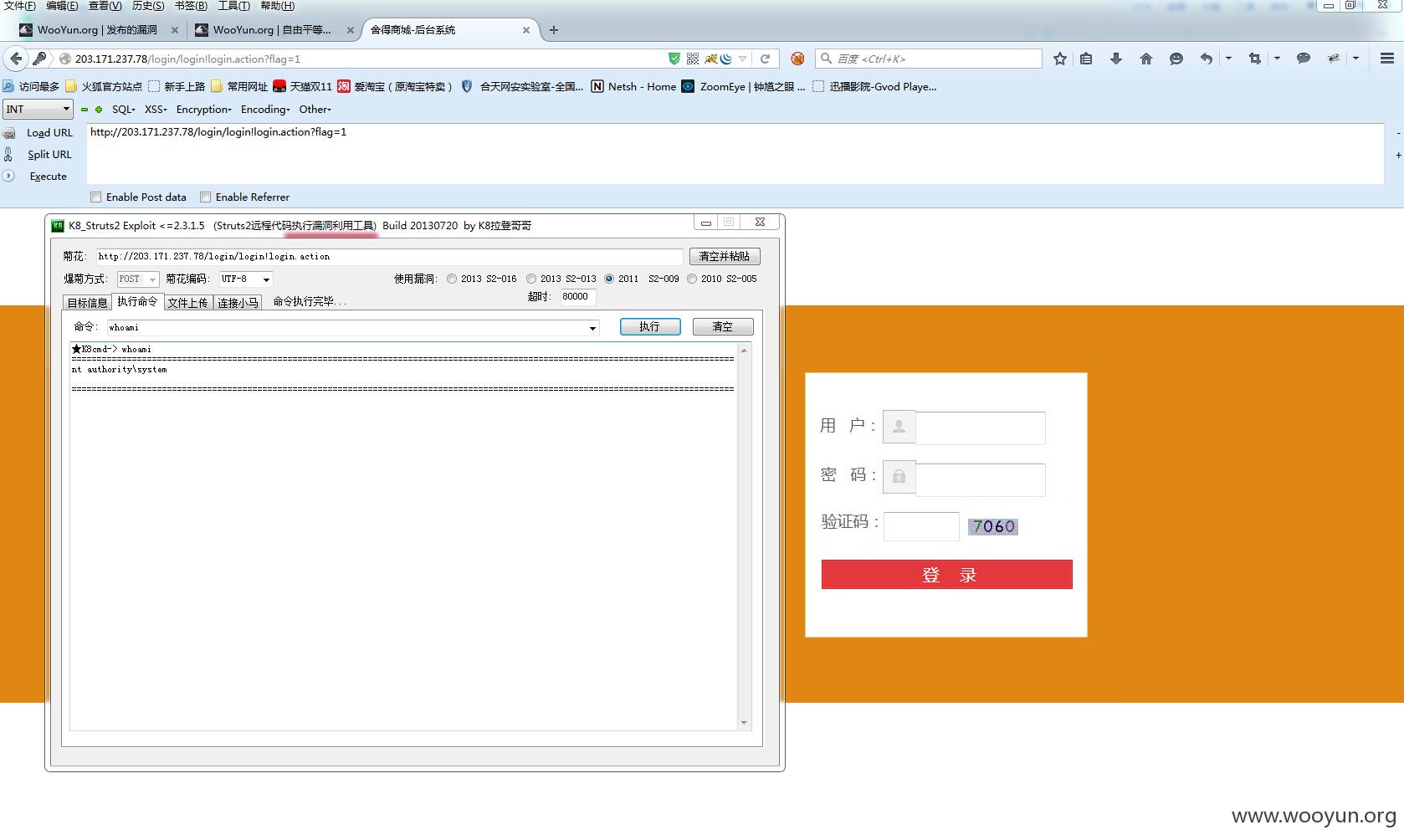Switch to 文件上传 tab
This screenshot has width=1404, height=840.
(187, 303)
